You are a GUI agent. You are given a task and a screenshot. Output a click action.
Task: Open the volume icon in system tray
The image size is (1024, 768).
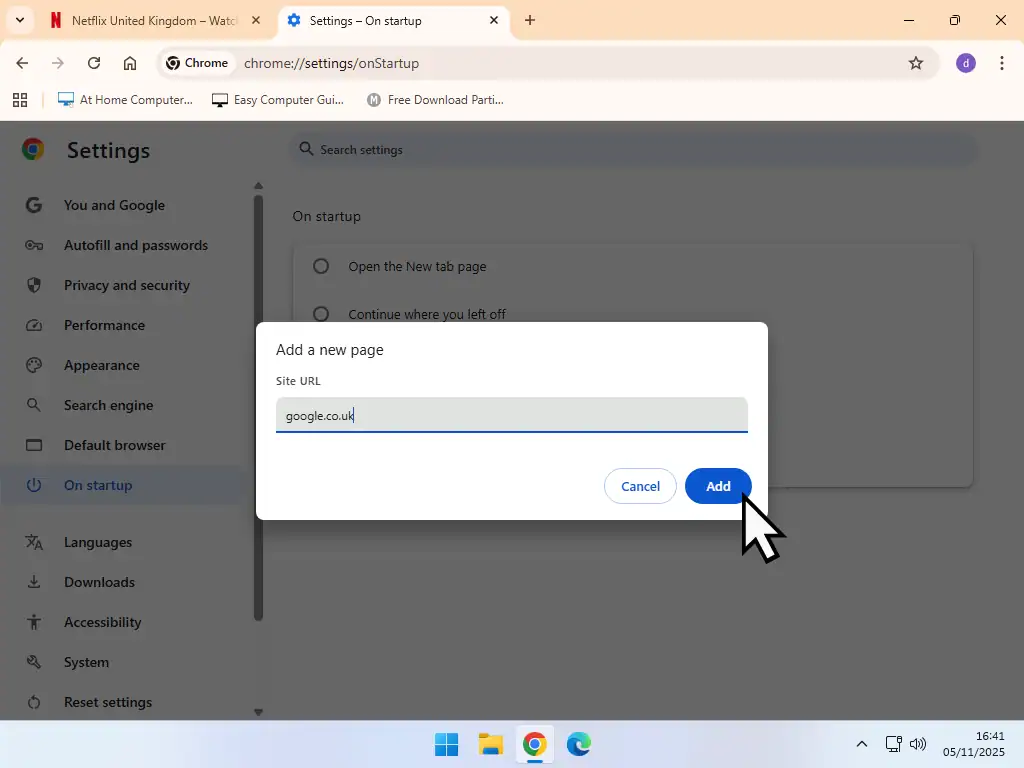click(x=918, y=744)
